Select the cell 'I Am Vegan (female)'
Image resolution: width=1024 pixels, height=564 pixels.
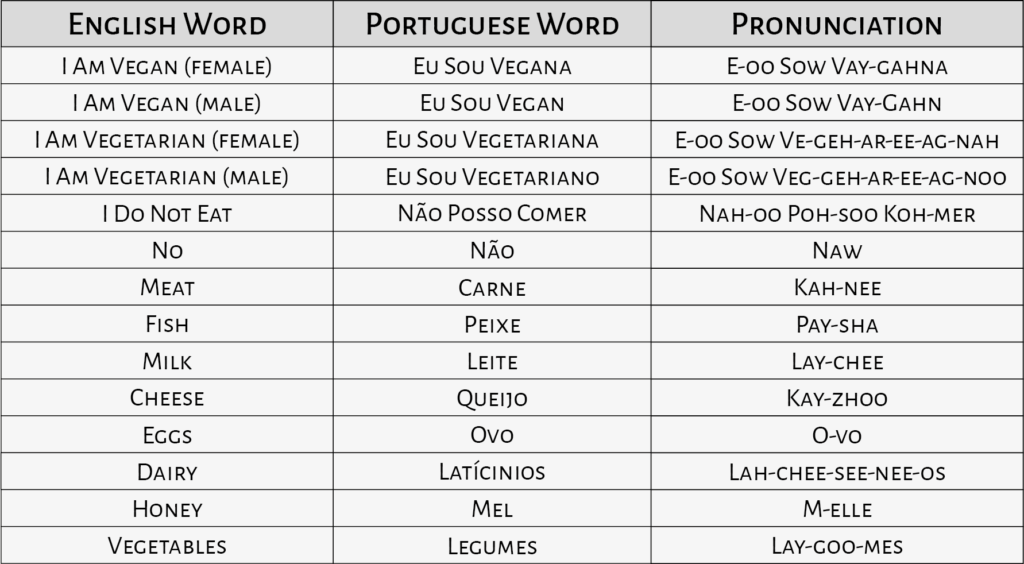click(167, 65)
